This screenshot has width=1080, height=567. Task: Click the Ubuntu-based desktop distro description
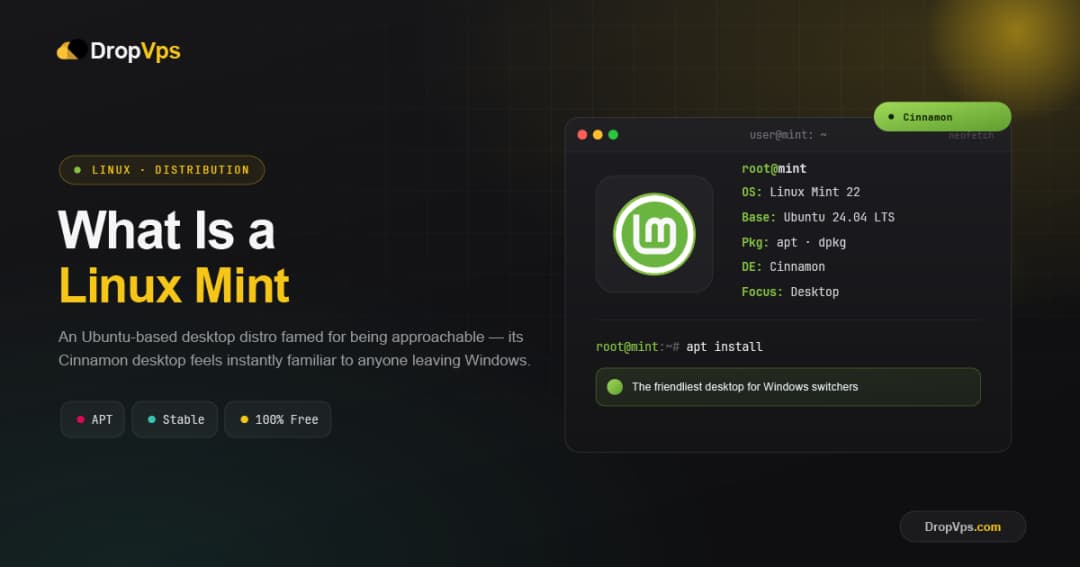pos(294,349)
